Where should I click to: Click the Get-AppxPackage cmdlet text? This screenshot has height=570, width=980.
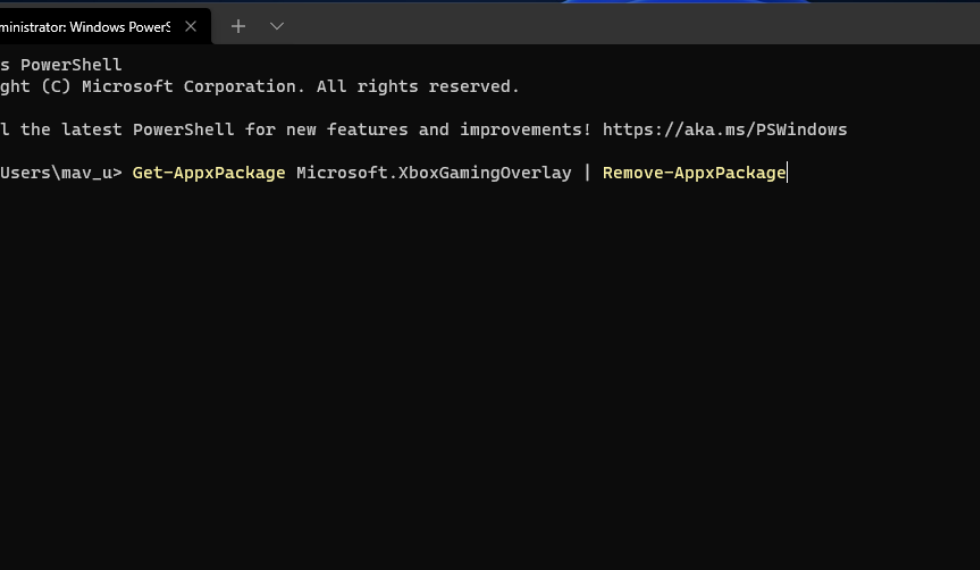[x=208, y=173]
